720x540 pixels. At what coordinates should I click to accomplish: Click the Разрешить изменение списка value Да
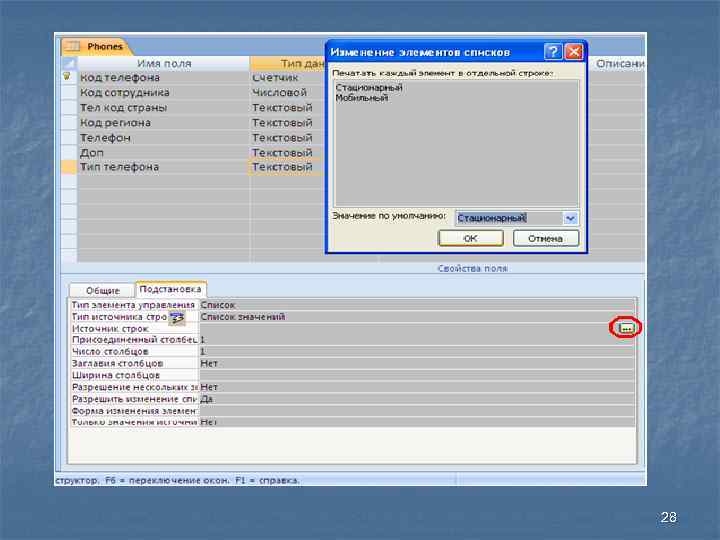pyautogui.click(x=417, y=399)
